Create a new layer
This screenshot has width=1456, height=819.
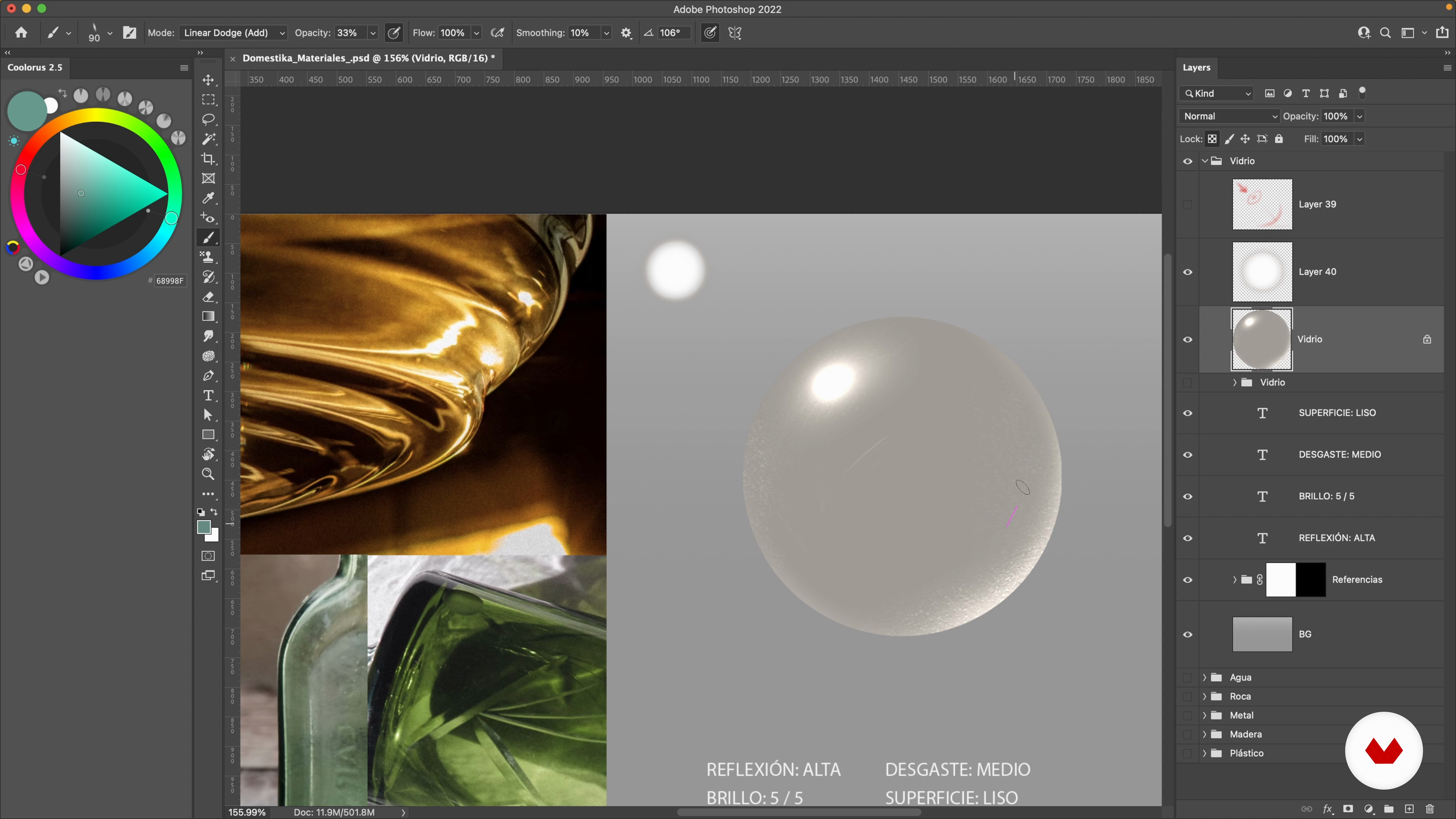[x=1409, y=809]
